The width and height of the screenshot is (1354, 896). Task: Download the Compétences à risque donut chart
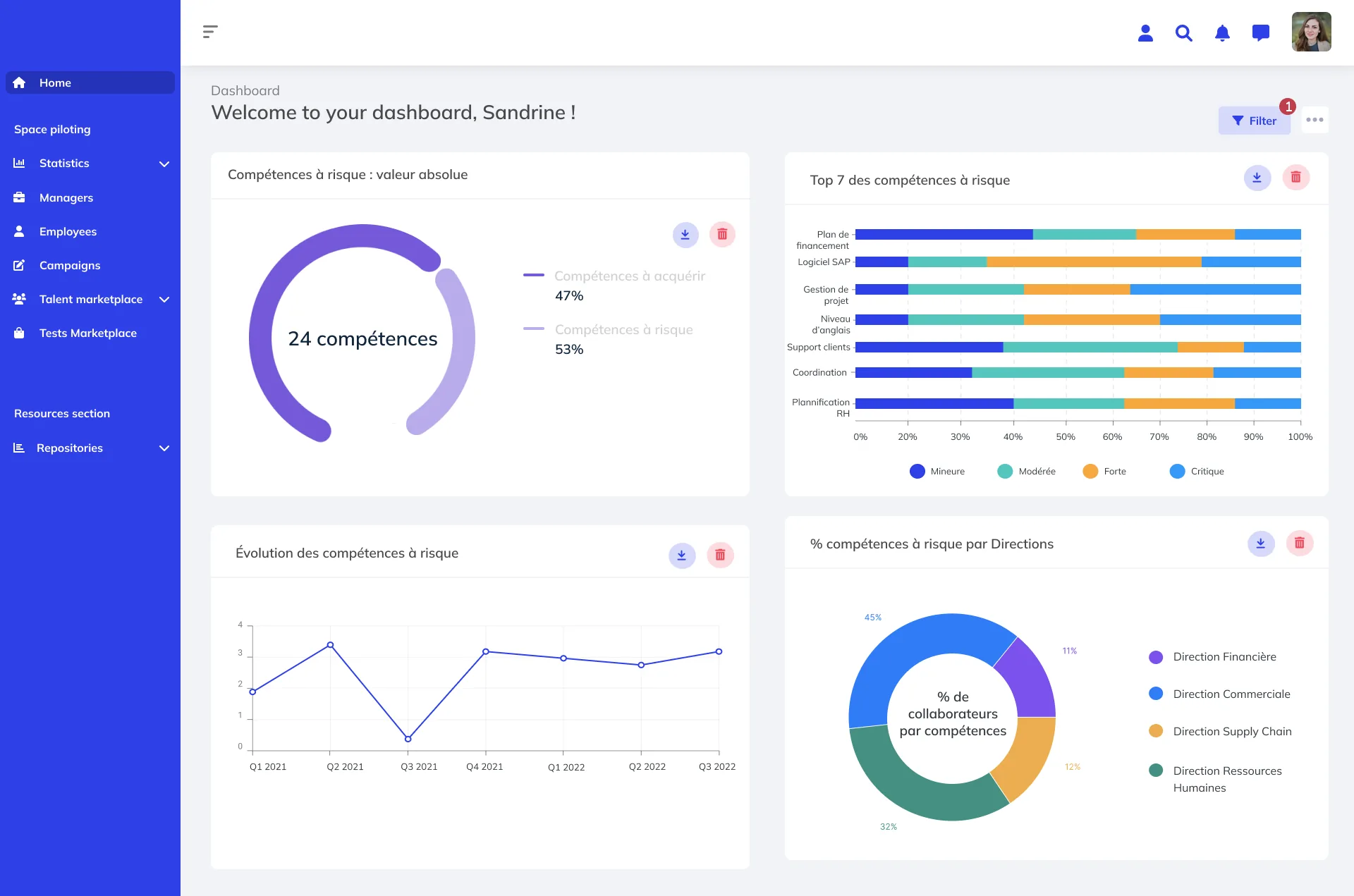(685, 234)
